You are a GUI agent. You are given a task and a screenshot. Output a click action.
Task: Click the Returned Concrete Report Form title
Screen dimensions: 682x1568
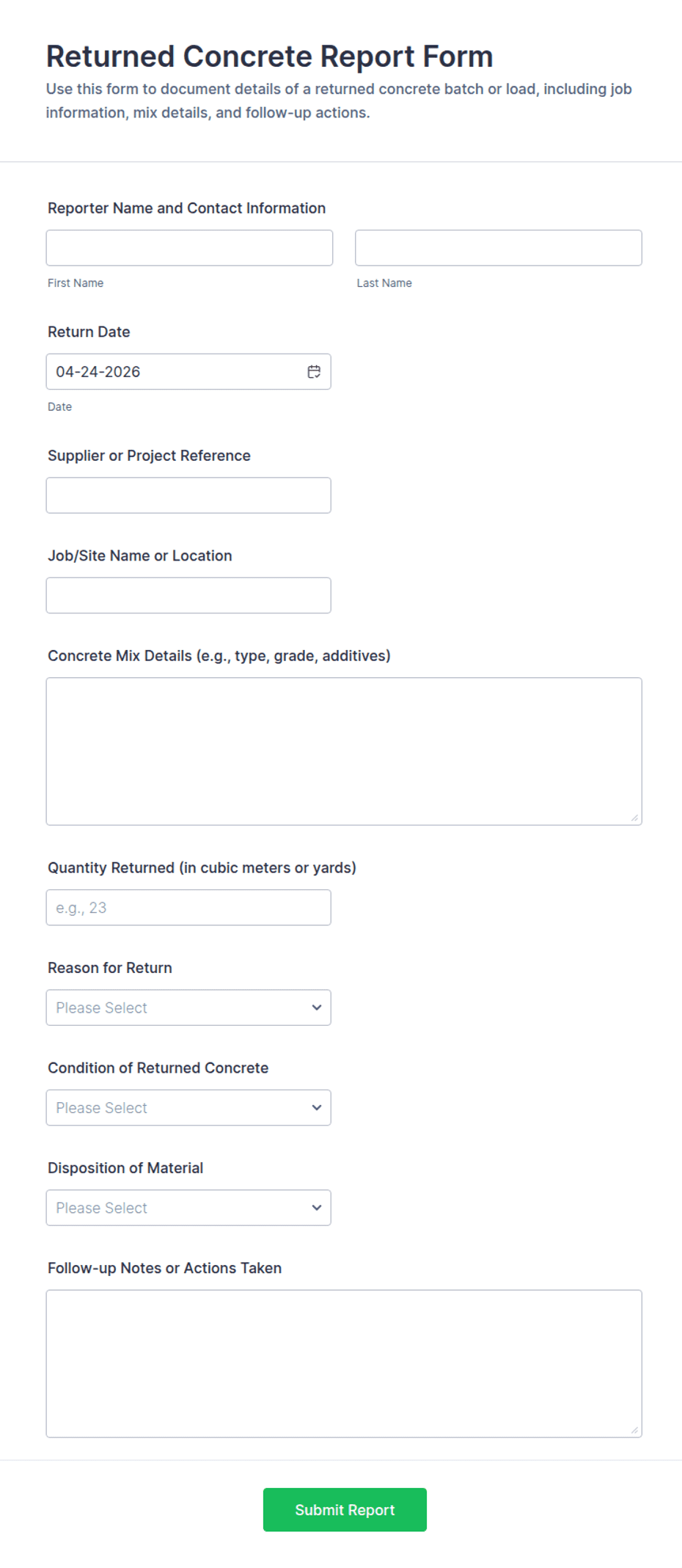click(270, 56)
